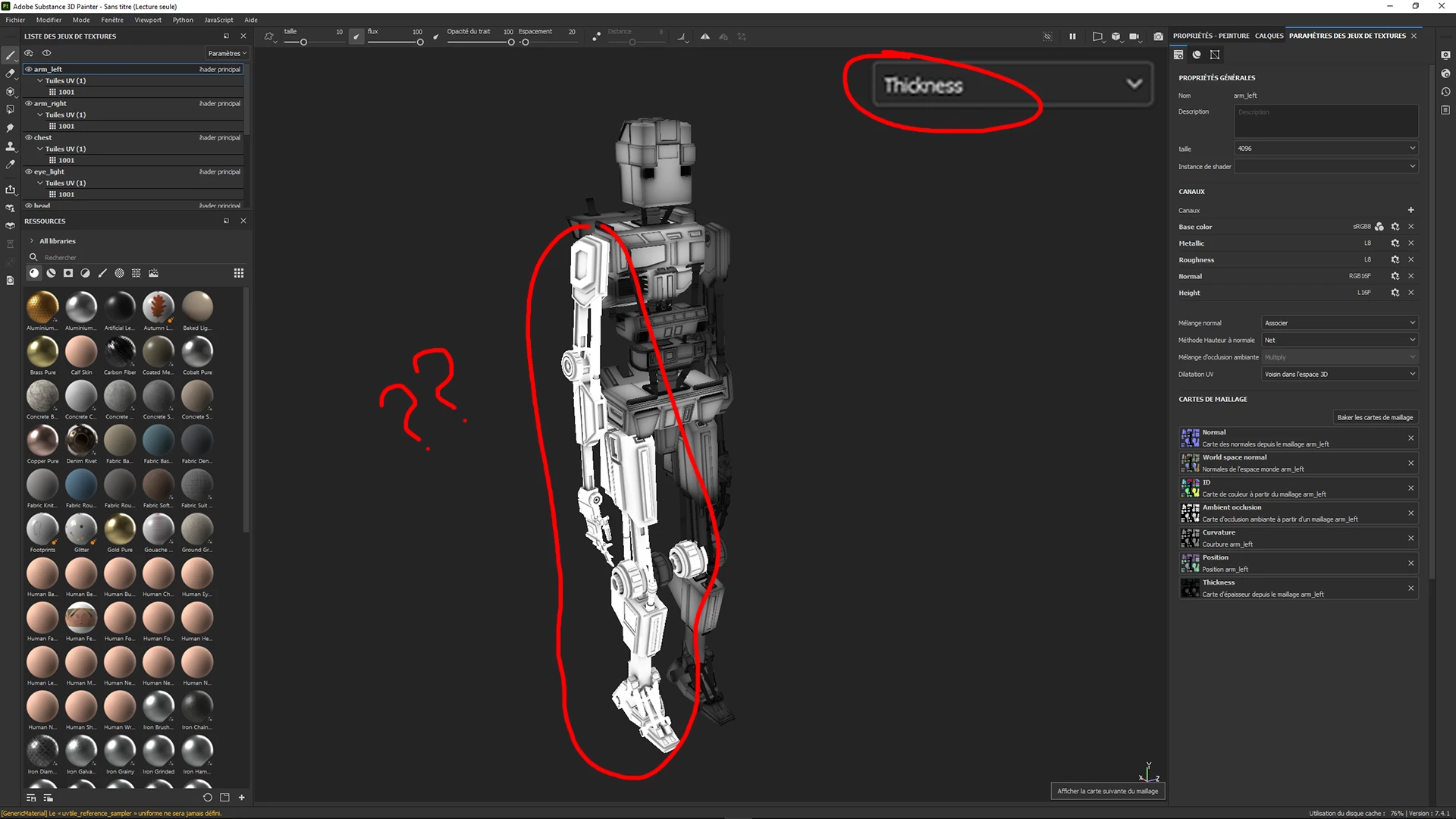Select the Smudge tool in left toolbar

(x=10, y=128)
